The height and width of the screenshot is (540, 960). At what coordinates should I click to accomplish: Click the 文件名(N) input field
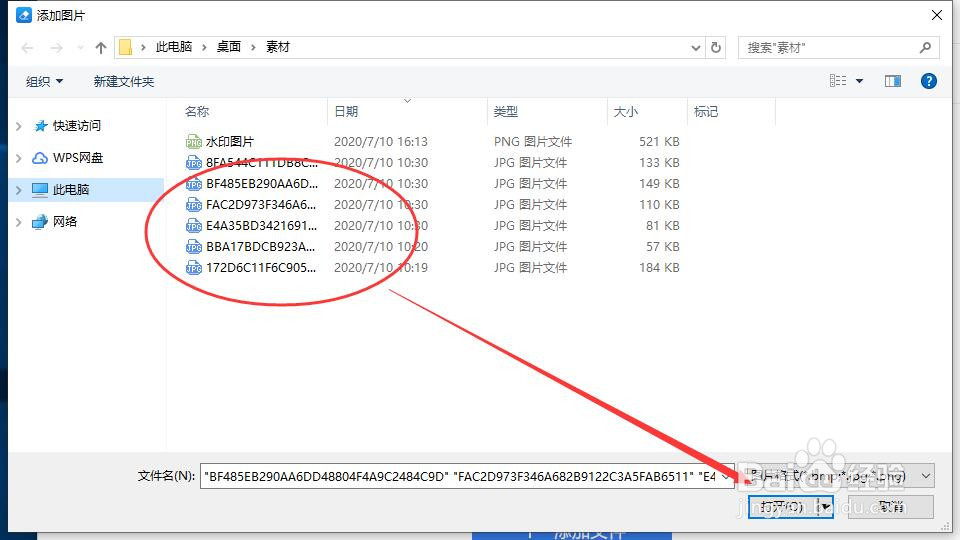467,476
